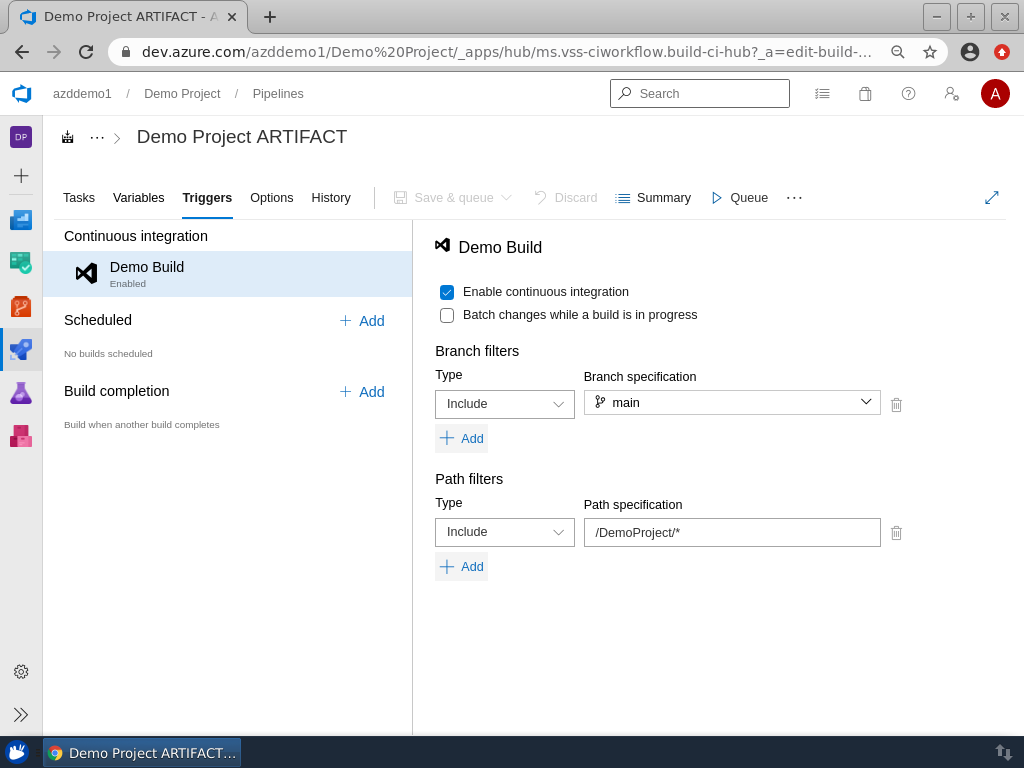Bookmark this page with star icon
The height and width of the screenshot is (768, 1024).
[x=930, y=52]
